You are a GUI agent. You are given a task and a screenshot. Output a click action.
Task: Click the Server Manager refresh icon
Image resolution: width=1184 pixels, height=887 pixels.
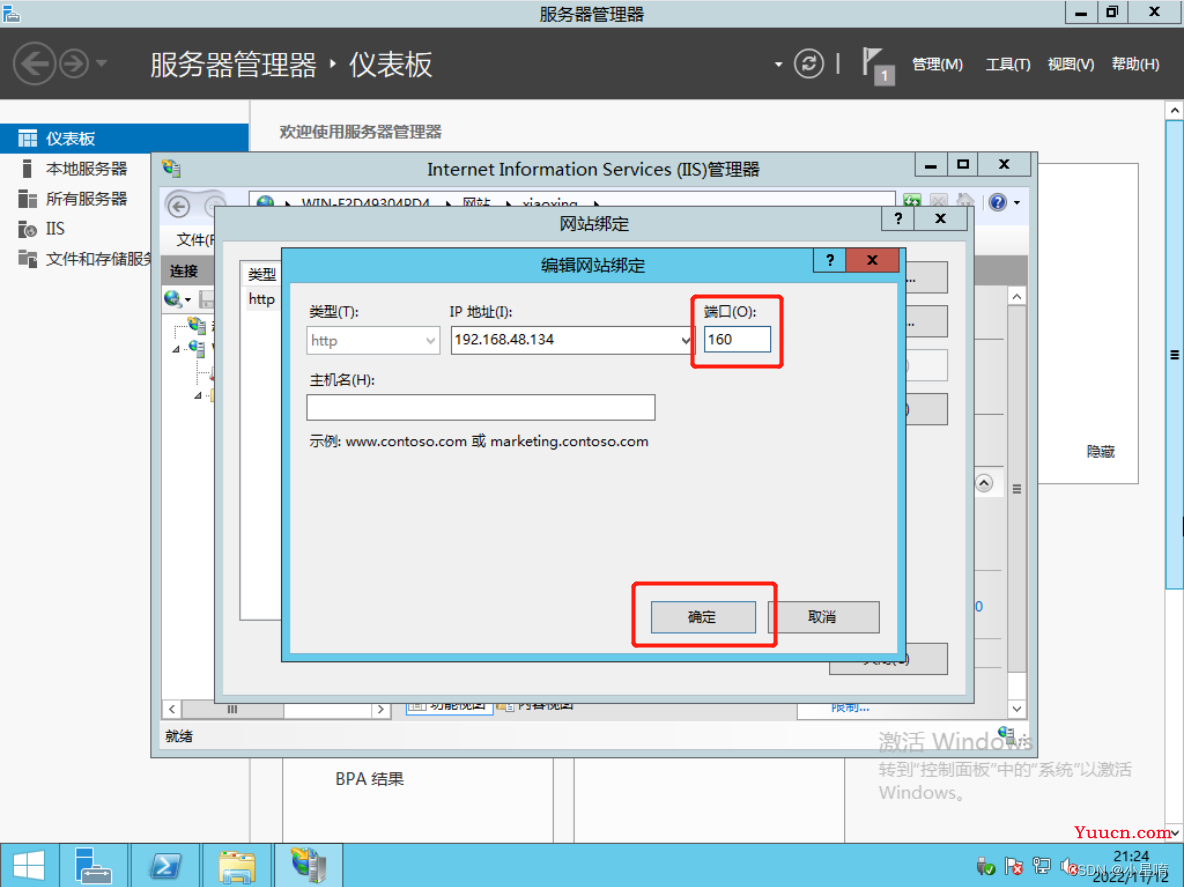(809, 64)
